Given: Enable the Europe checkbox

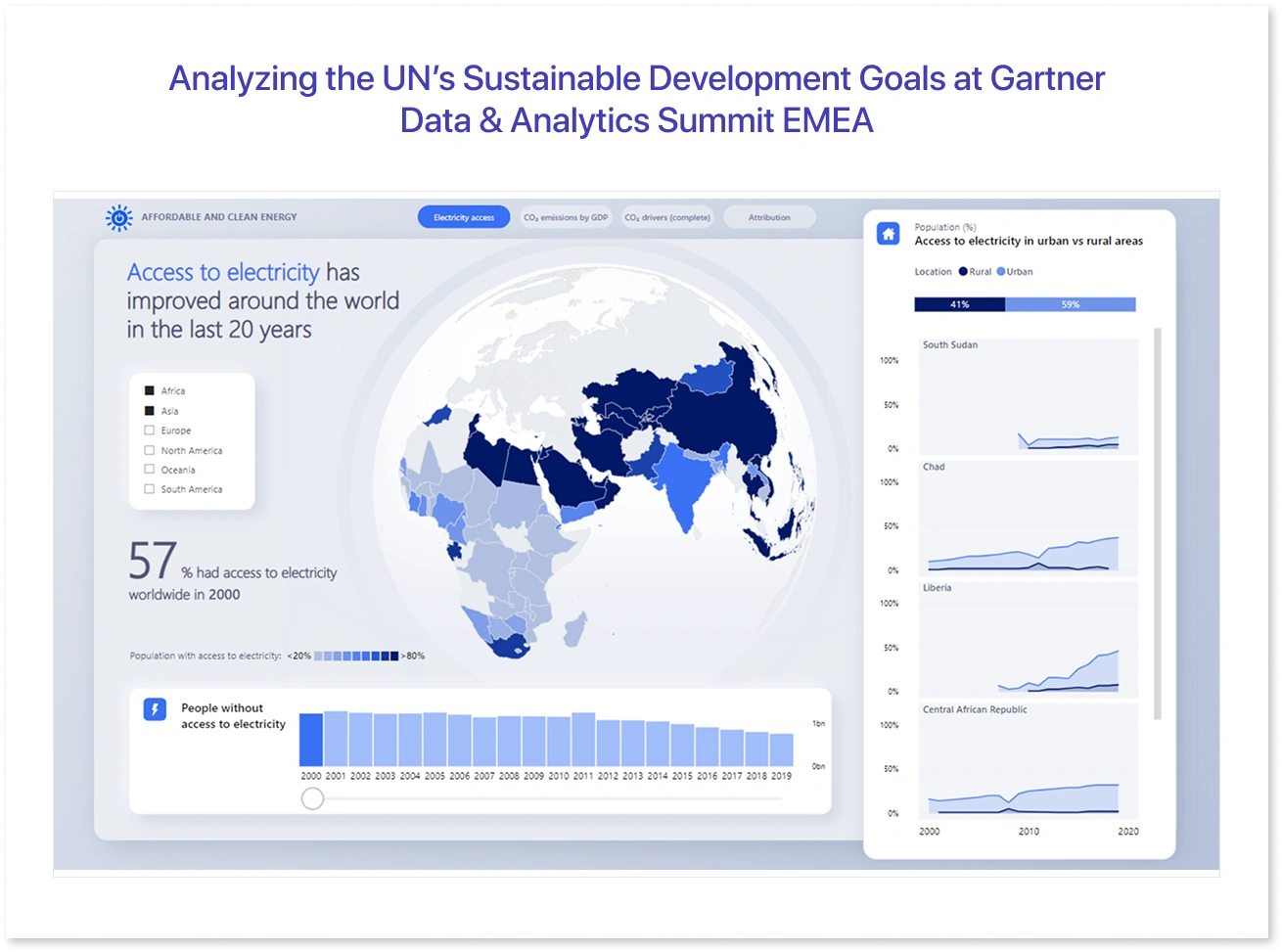Looking at the screenshot, I should [x=150, y=431].
